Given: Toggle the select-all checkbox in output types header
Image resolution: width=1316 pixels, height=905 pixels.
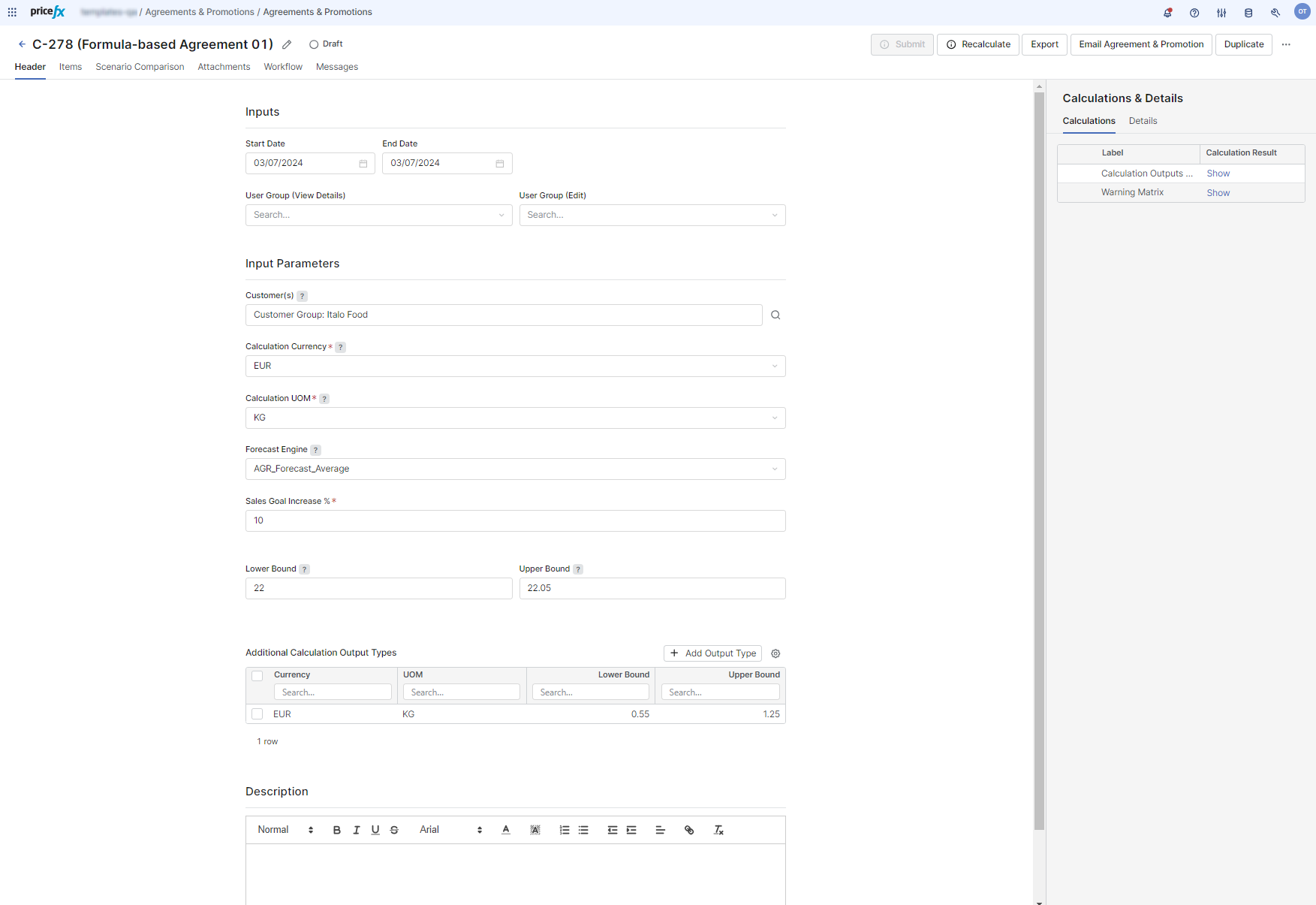Looking at the screenshot, I should [257, 675].
